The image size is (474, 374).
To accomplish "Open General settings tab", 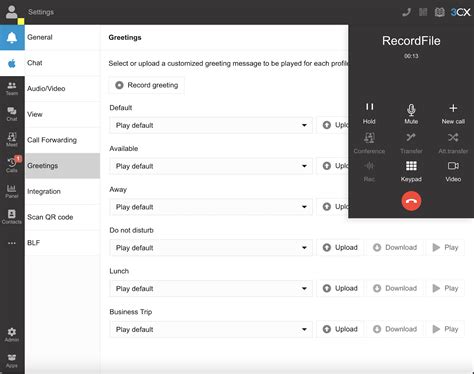I will pos(63,37).
